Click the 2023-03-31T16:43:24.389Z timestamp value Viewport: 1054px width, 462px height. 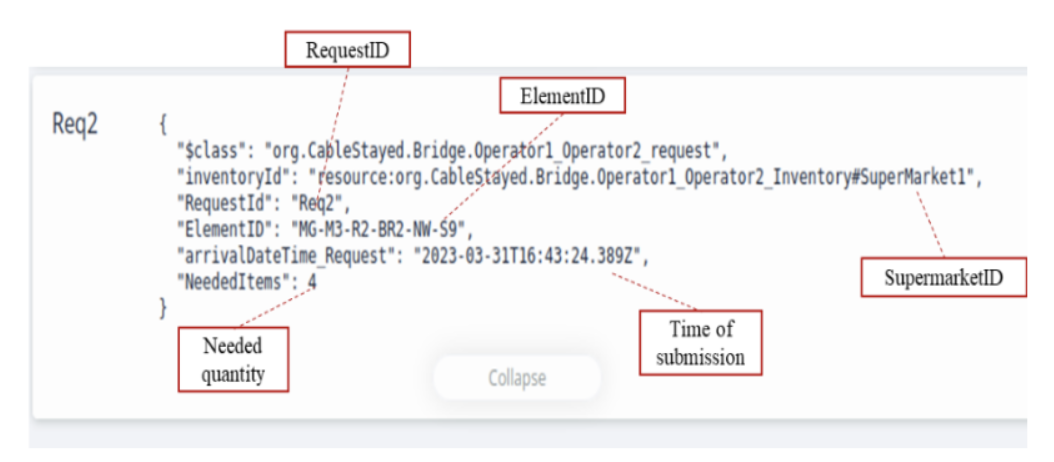[527, 256]
